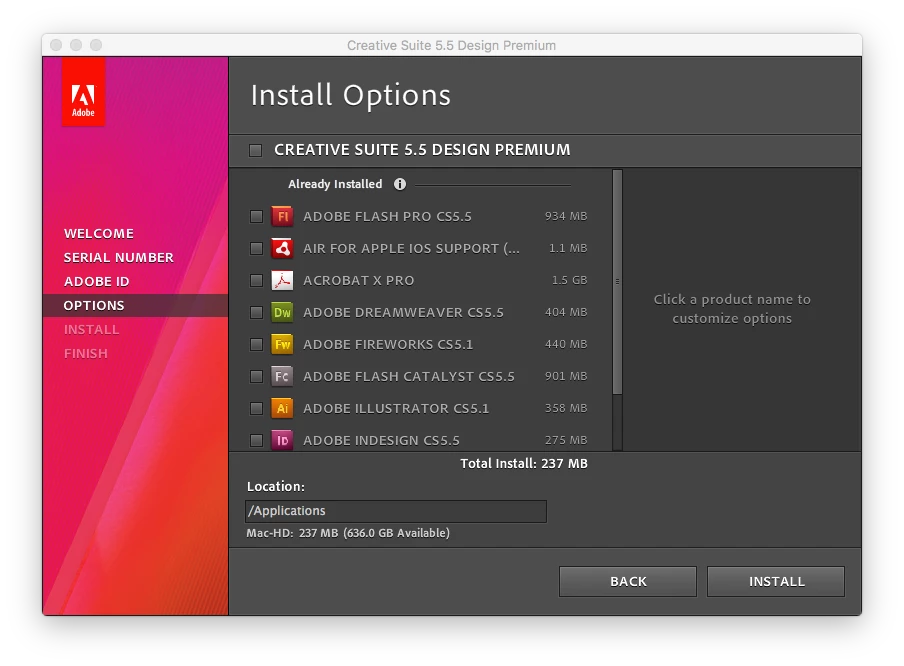Check the Adobe Illustrator CS5.1 checkbox
Screen dimensions: 904x666
(256, 408)
